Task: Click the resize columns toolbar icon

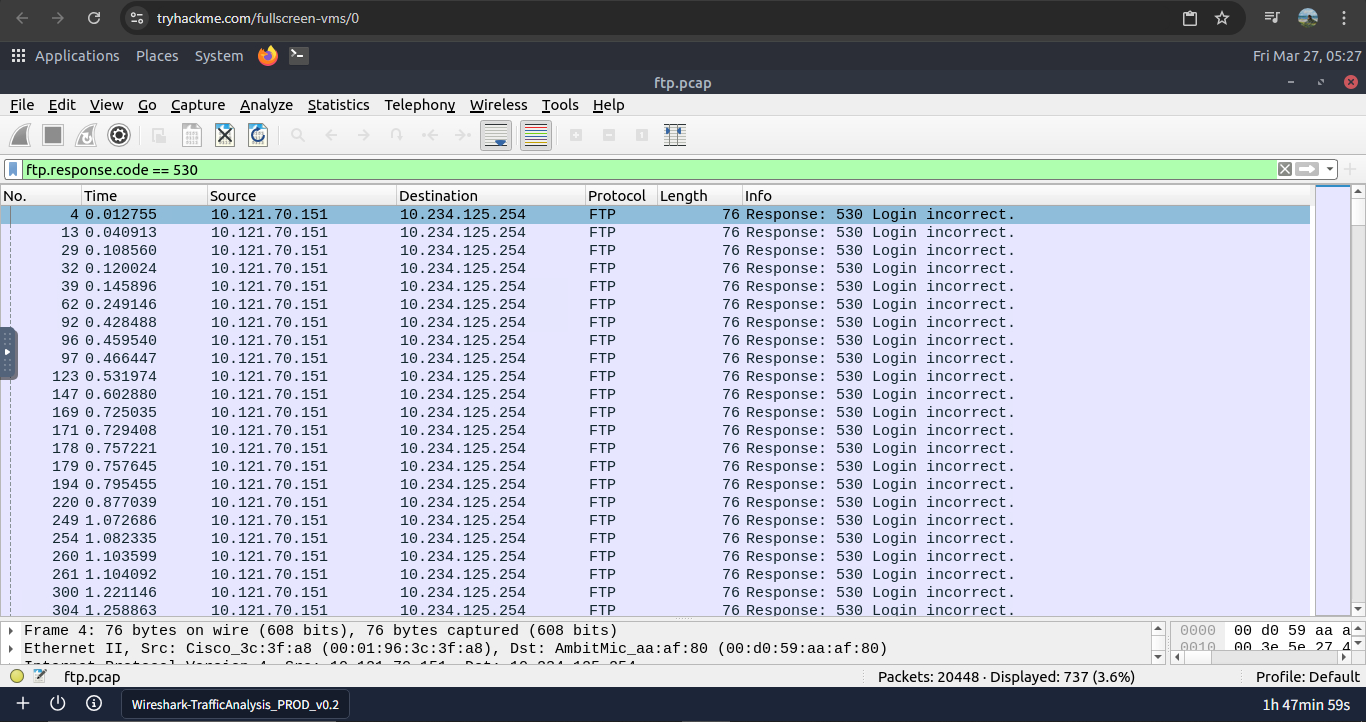Action: [x=675, y=135]
